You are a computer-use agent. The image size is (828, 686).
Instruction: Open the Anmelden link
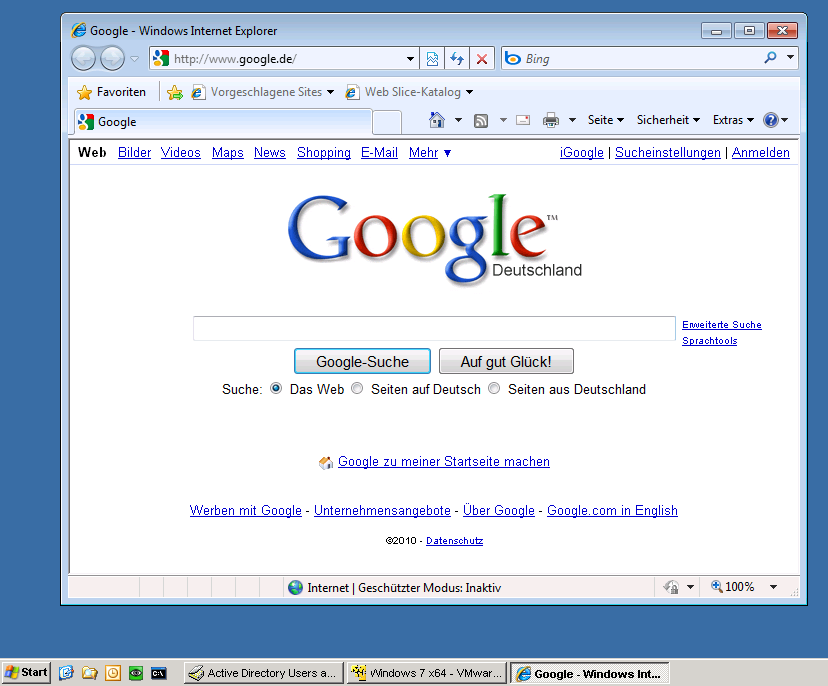[760, 153]
